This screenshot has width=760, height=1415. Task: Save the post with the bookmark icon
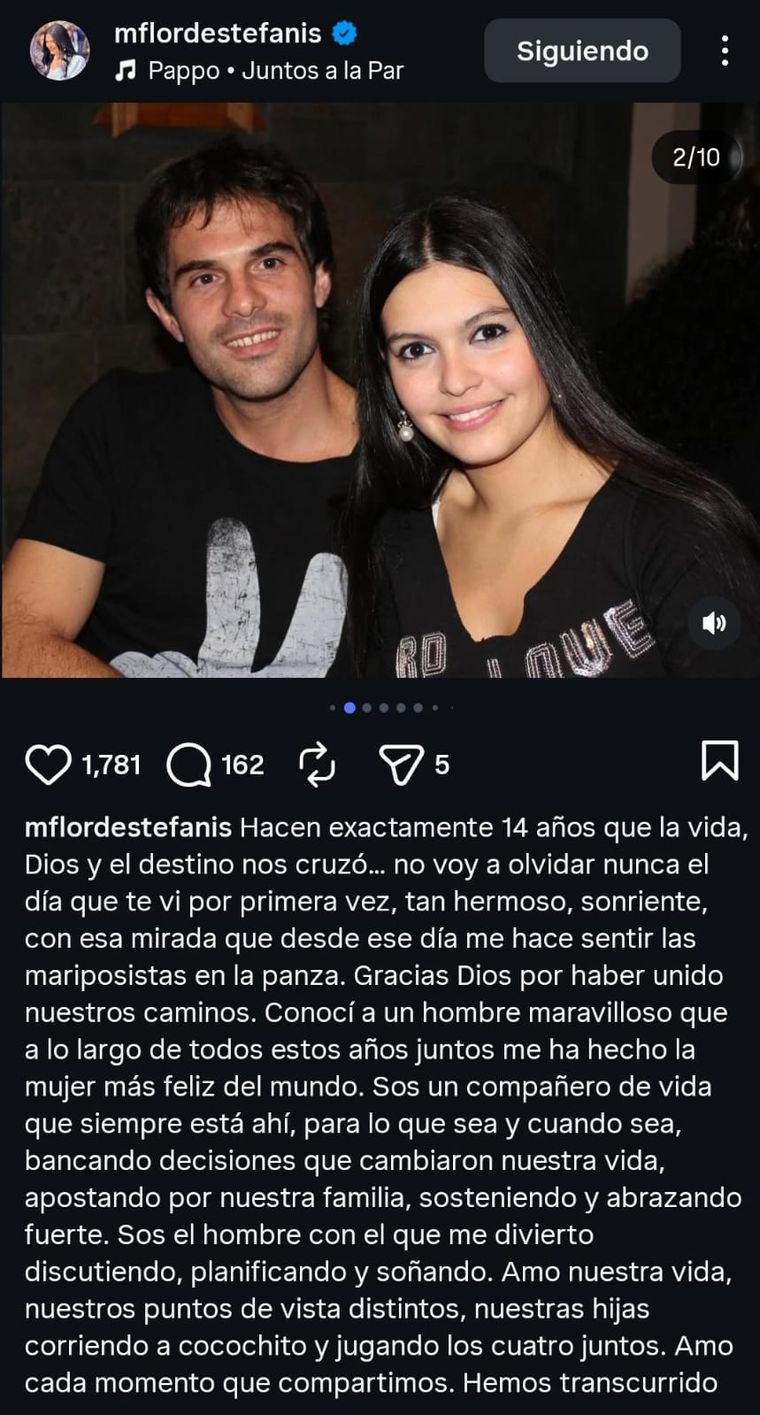[720, 761]
